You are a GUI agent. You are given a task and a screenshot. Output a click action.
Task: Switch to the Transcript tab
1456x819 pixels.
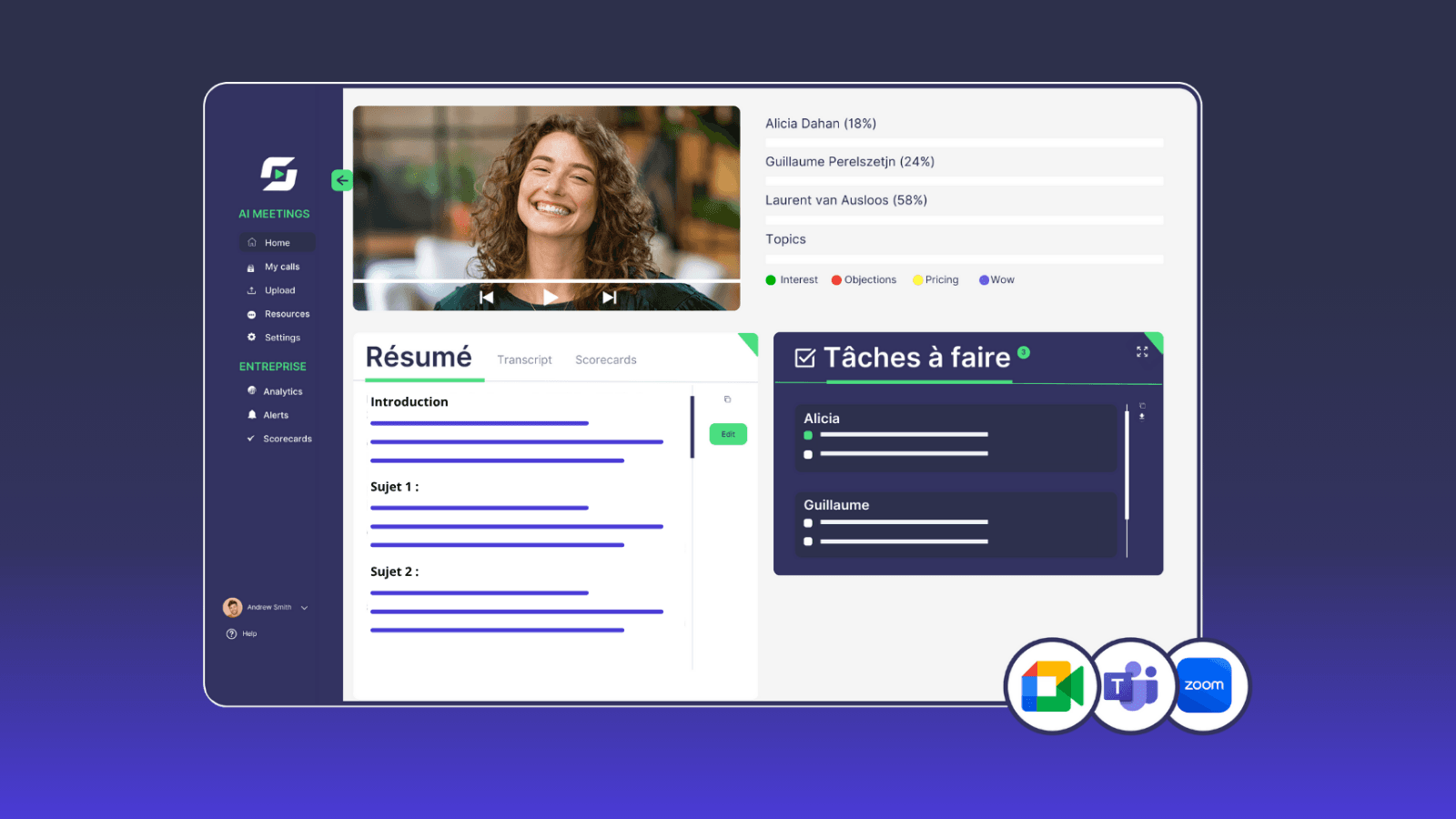click(x=524, y=360)
